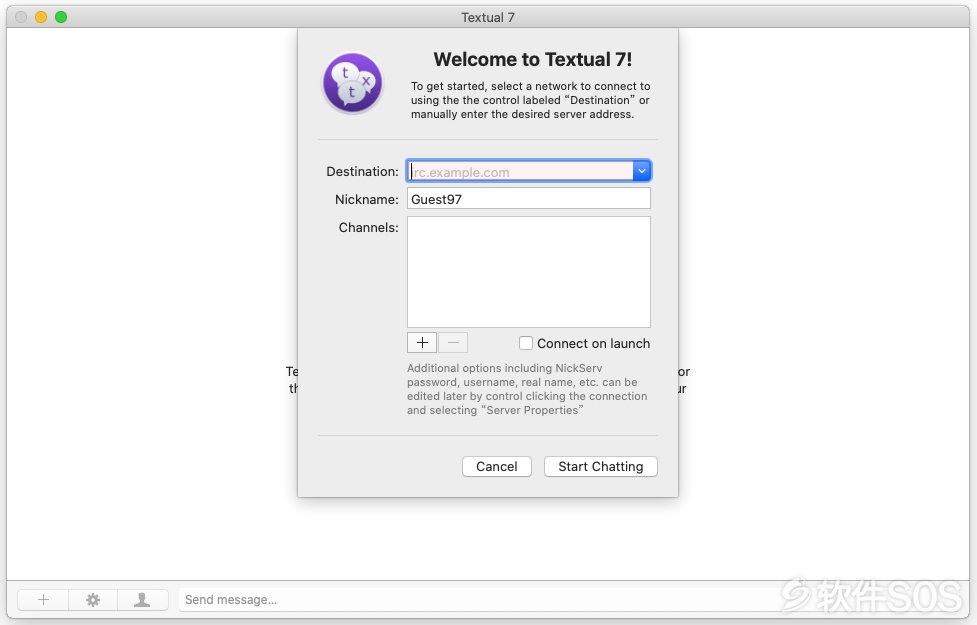977x625 pixels.
Task: Click the Channels: label
Action: pyautogui.click(x=368, y=227)
